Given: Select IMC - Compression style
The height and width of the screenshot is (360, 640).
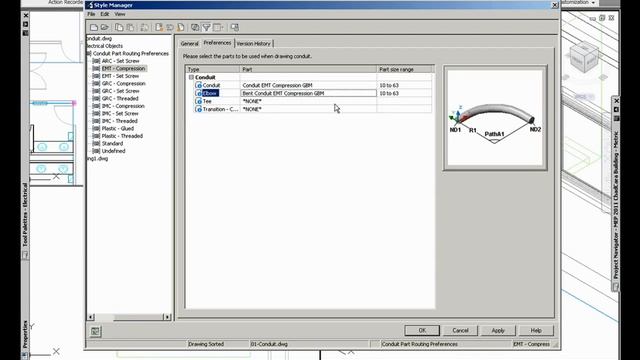Looking at the screenshot, I should (x=123, y=106).
